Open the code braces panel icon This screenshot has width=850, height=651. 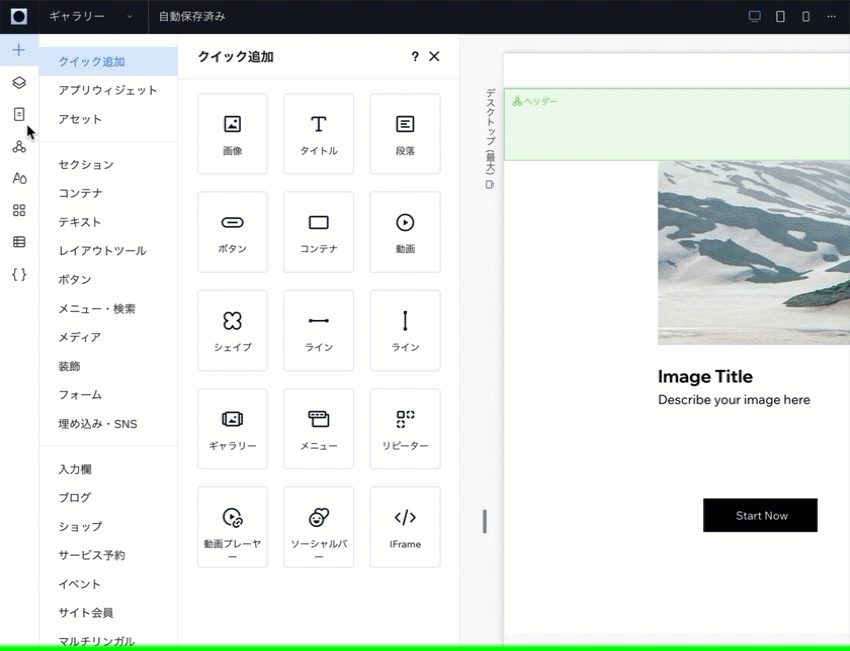coord(19,274)
